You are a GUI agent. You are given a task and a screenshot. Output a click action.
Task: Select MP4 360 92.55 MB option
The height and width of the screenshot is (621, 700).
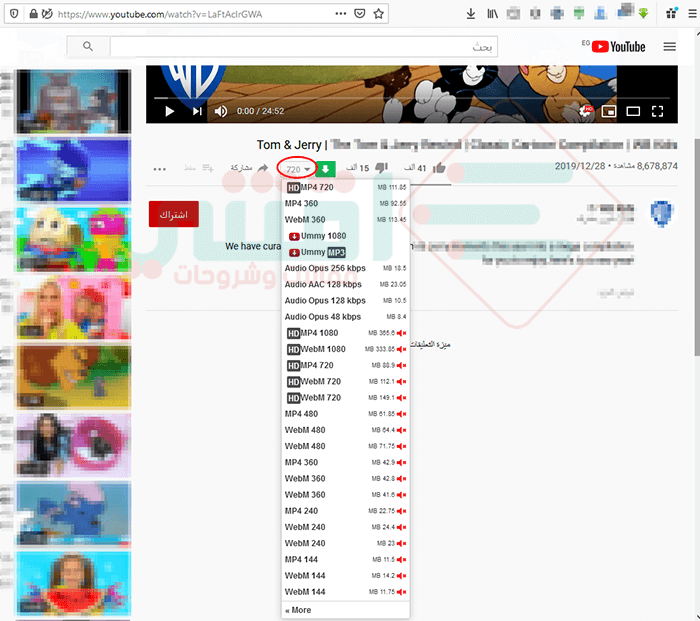click(x=346, y=204)
